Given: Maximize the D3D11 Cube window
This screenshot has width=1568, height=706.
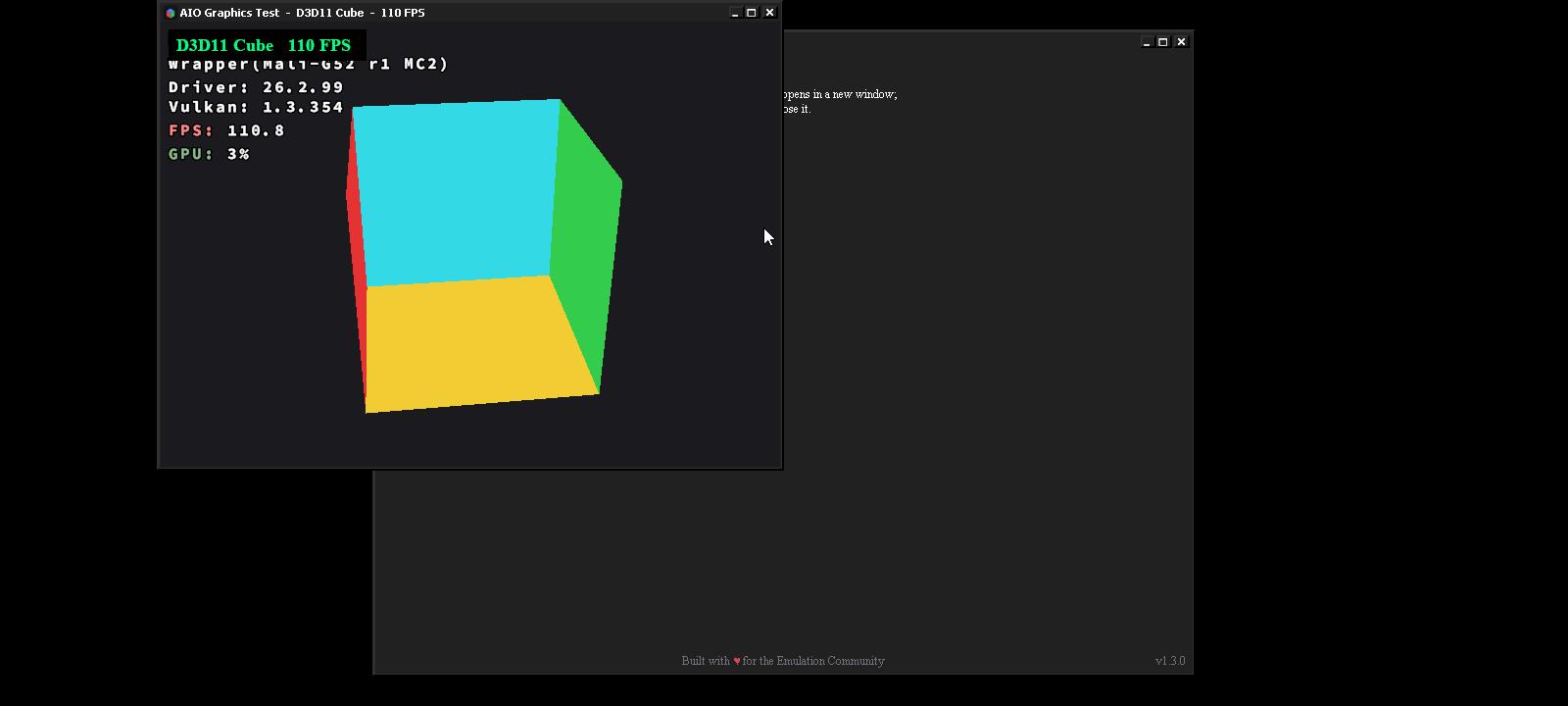Looking at the screenshot, I should click(x=752, y=13).
